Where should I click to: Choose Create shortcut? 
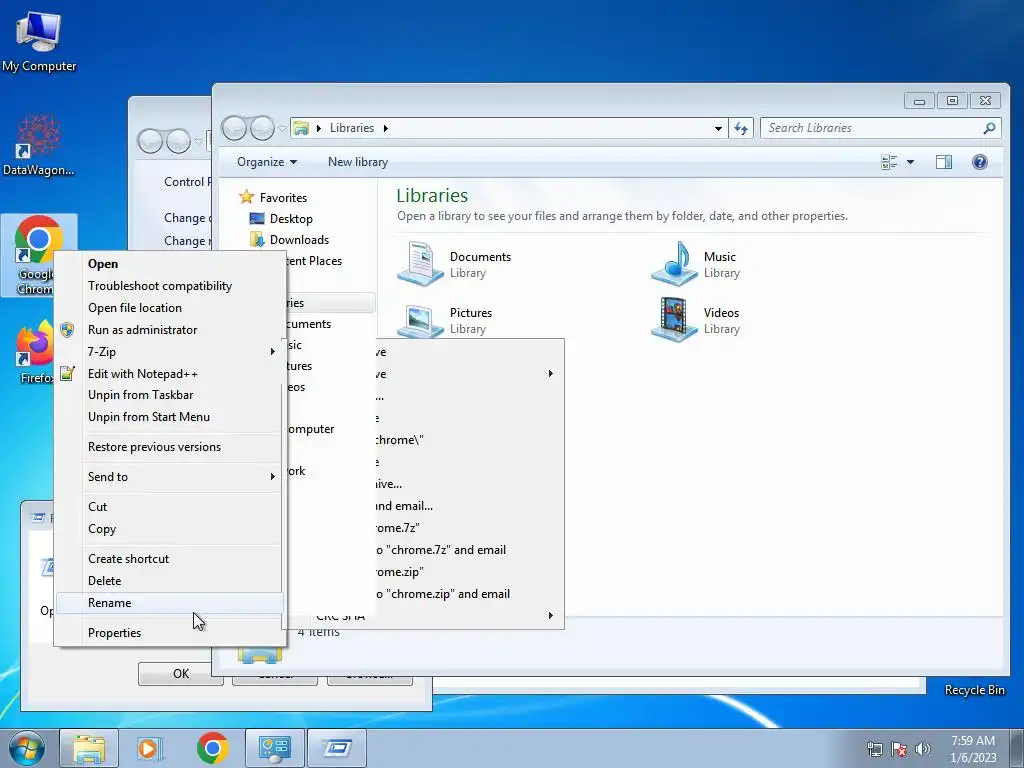[x=170, y=559]
